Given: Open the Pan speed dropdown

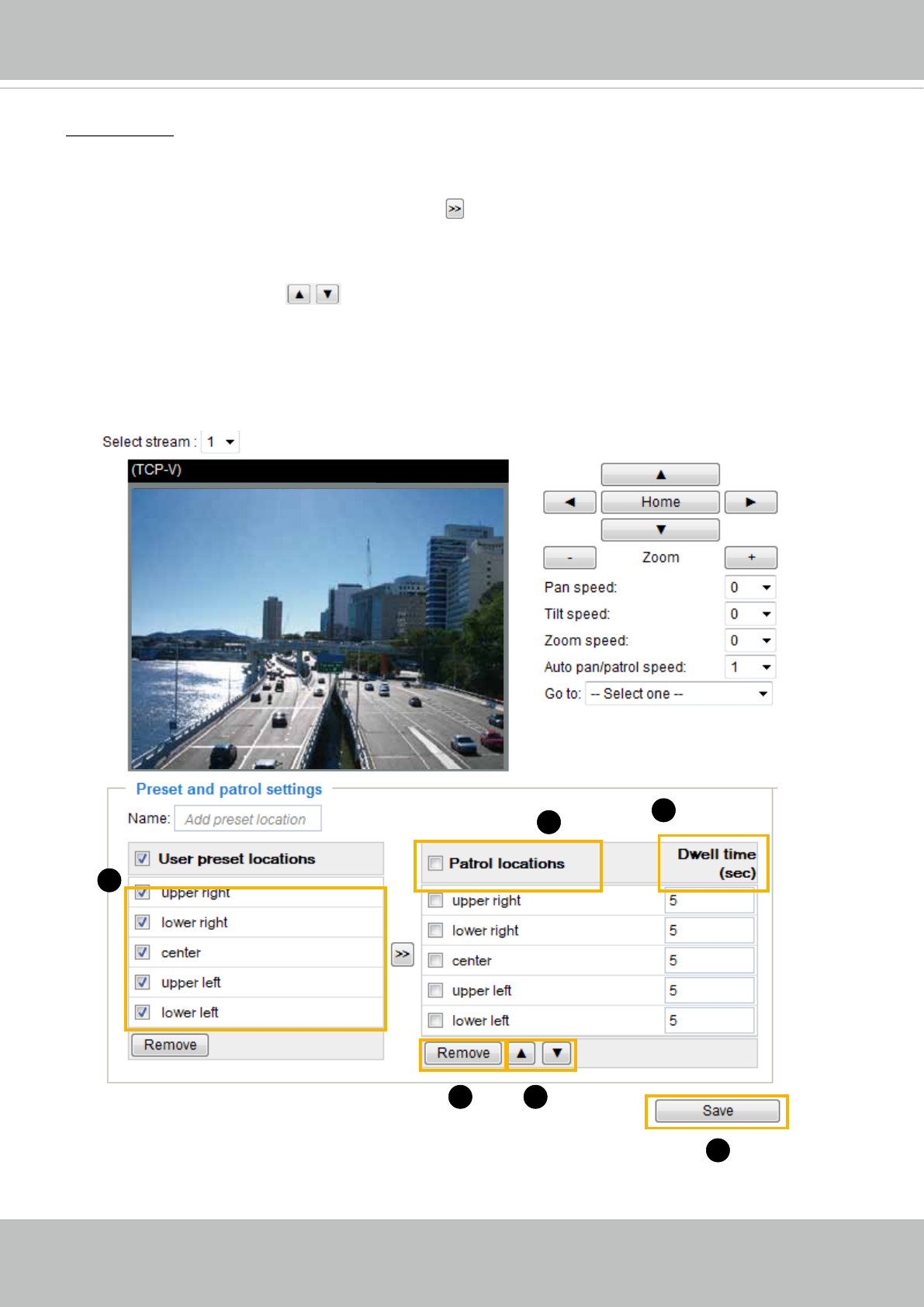Looking at the screenshot, I should 749,588.
